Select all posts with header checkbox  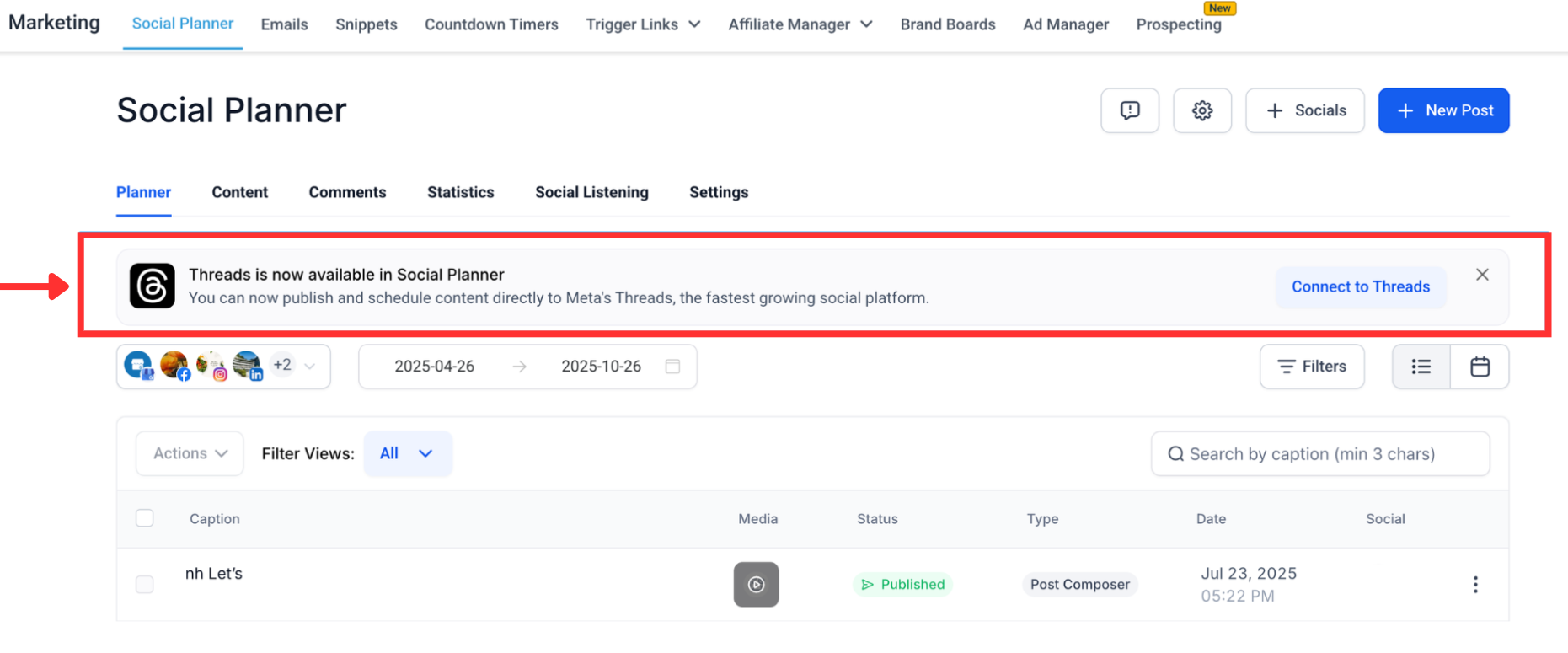coord(145,518)
